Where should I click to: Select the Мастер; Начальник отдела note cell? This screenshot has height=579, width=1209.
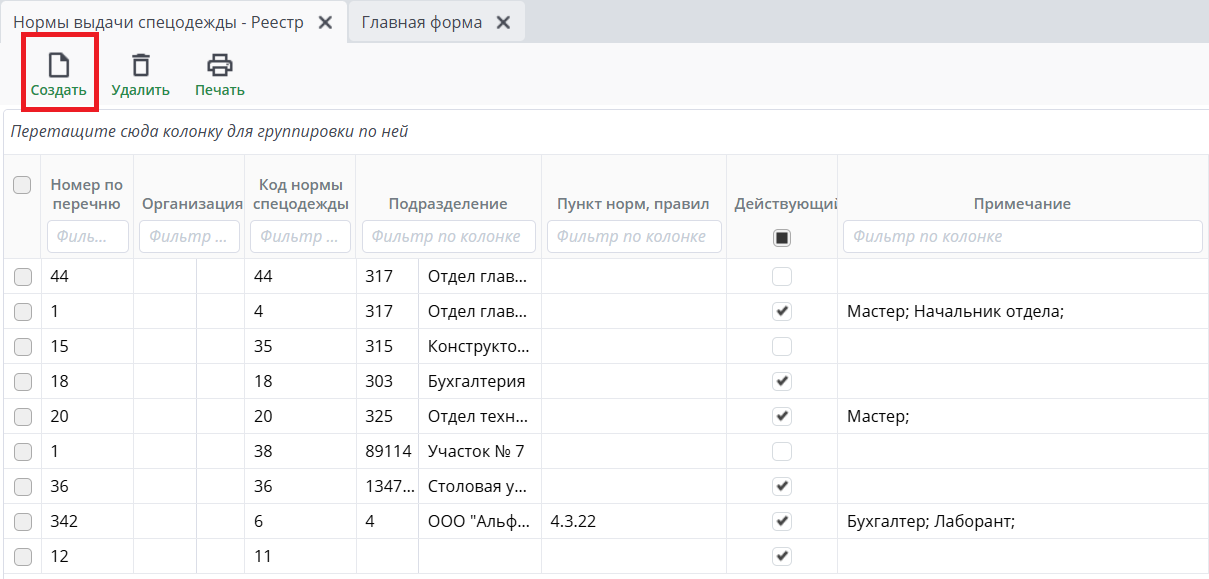pyautogui.click(x=954, y=311)
